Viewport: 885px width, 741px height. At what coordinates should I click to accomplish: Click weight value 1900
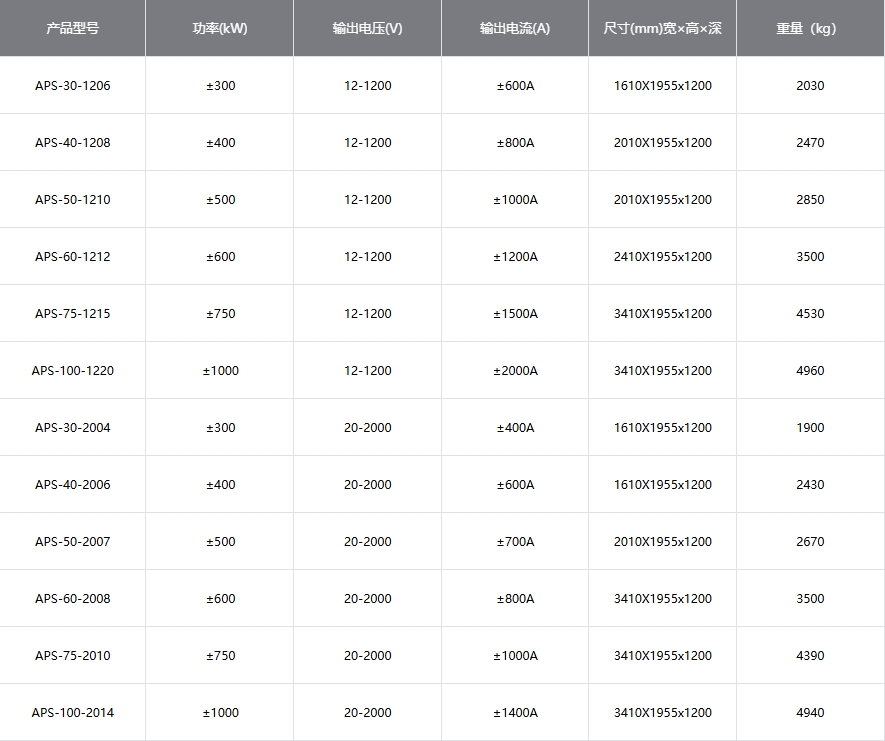pos(810,428)
